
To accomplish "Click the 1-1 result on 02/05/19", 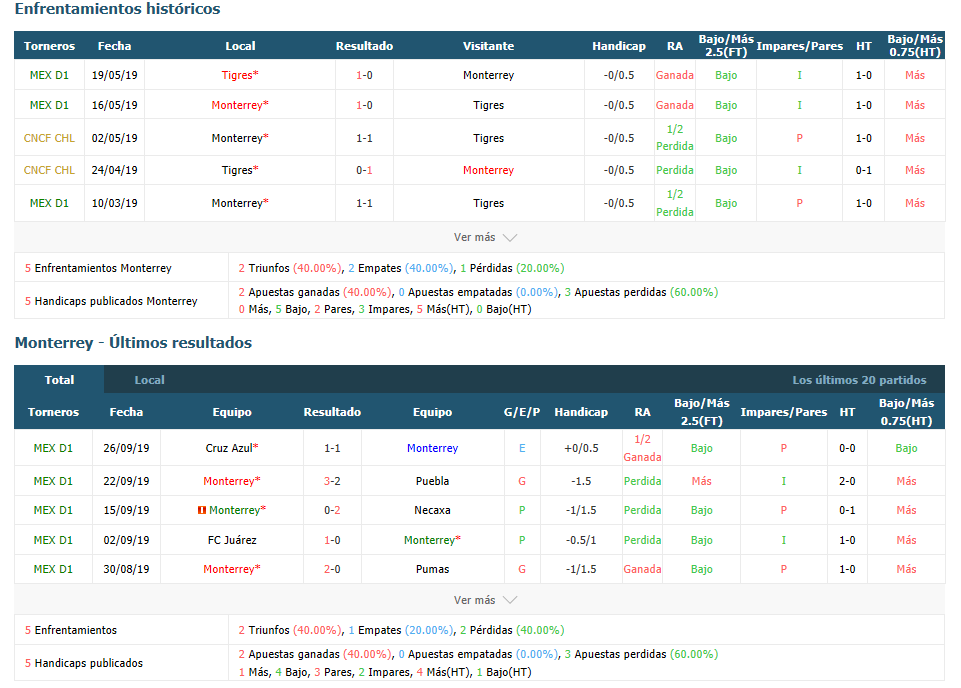I will [364, 138].
